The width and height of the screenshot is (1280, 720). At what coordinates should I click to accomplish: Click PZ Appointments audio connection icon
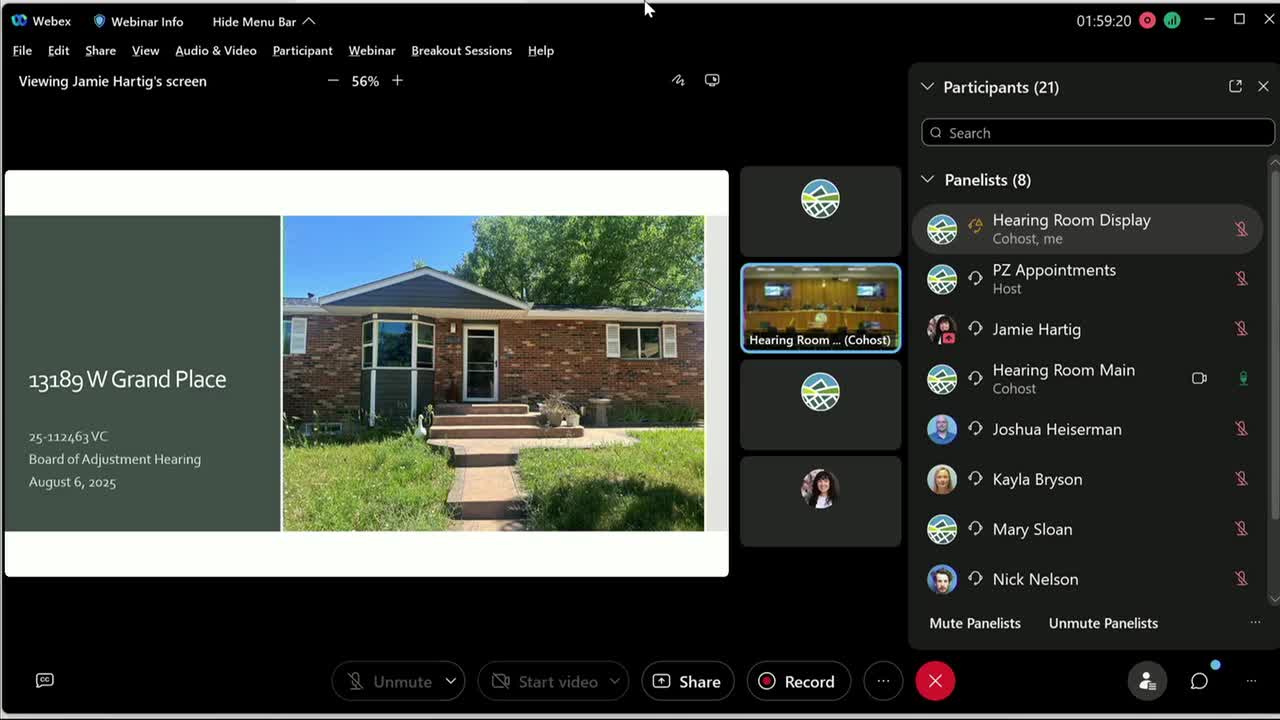coord(975,279)
